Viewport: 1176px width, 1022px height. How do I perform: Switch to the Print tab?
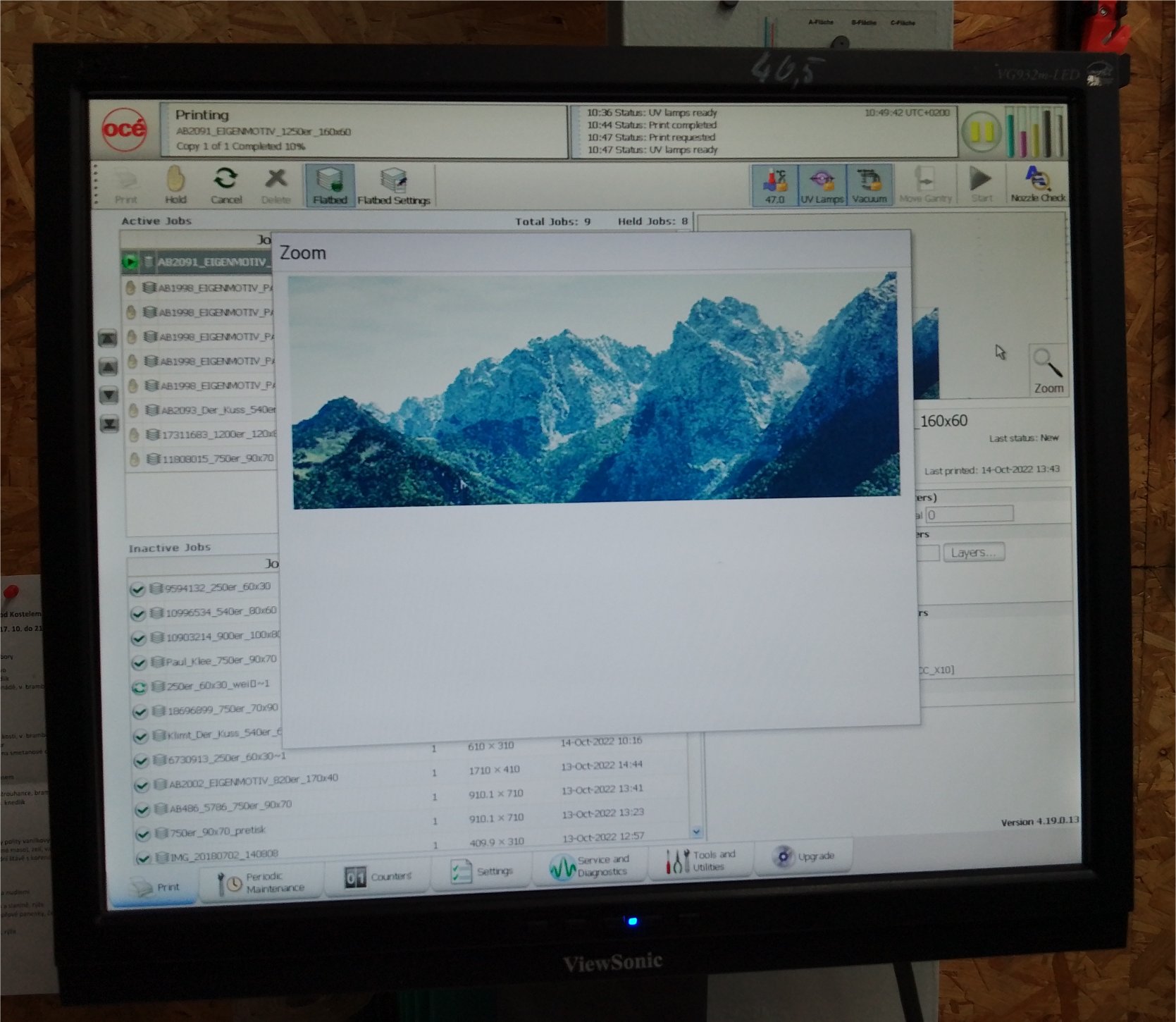tap(156, 887)
